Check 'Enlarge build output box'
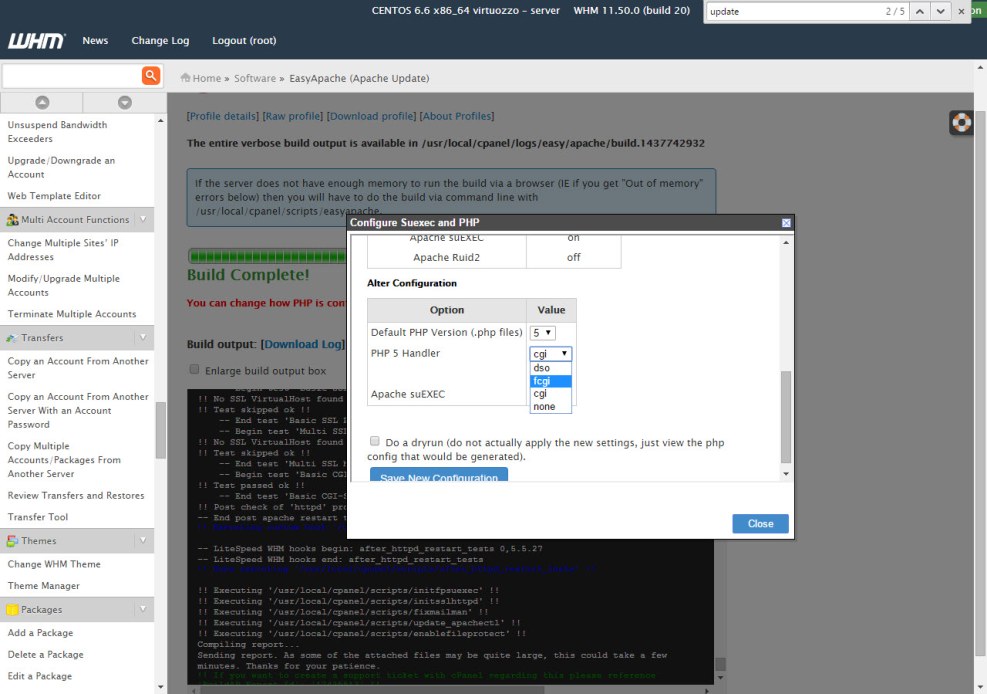The image size is (987, 694). click(194, 369)
